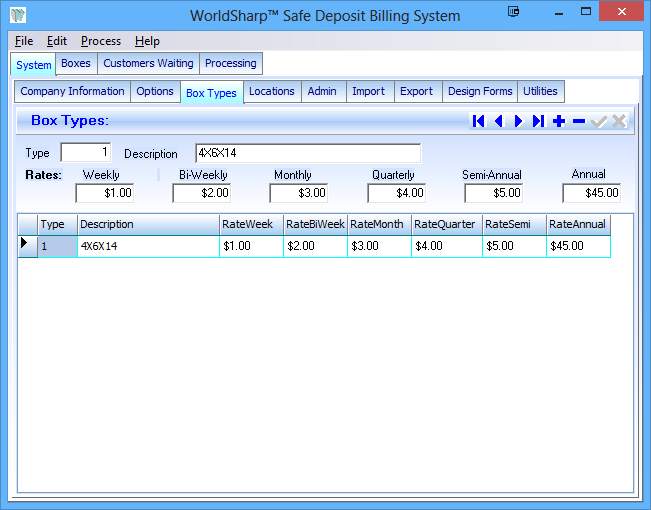Viewport: 651px width, 510px height.
Task: Click grid cell $1.00 under RateWeek
Action: [x=252, y=246]
